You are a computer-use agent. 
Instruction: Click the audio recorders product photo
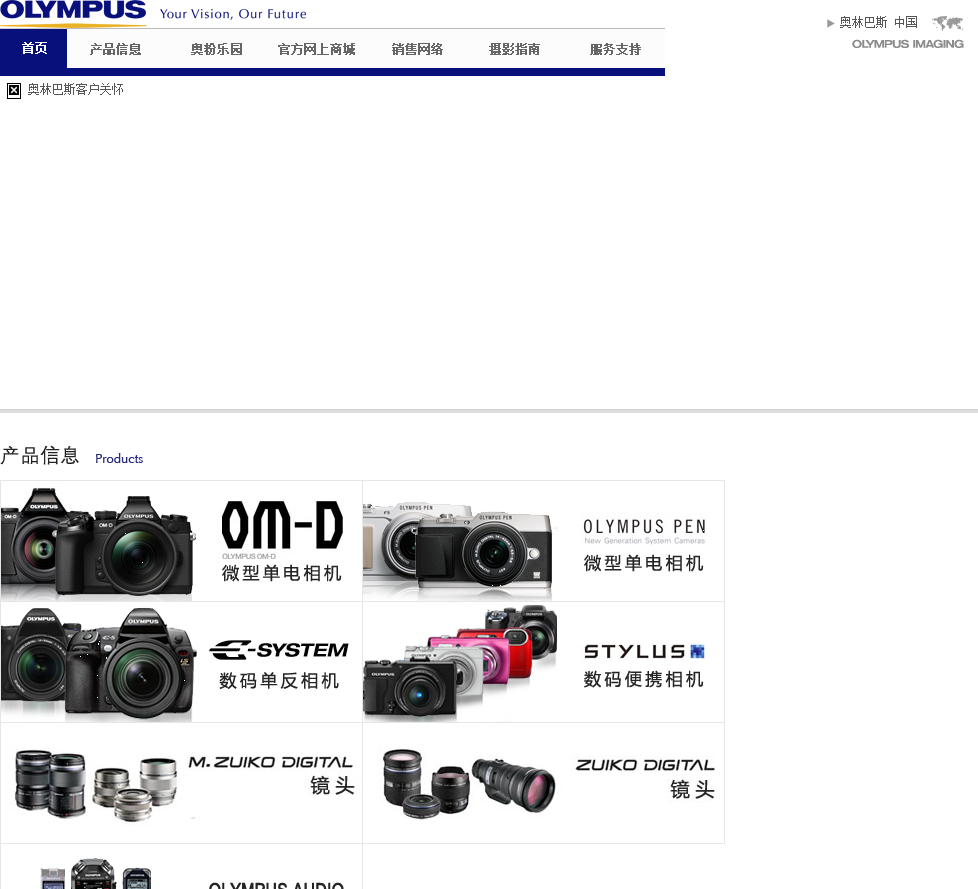pos(95,873)
